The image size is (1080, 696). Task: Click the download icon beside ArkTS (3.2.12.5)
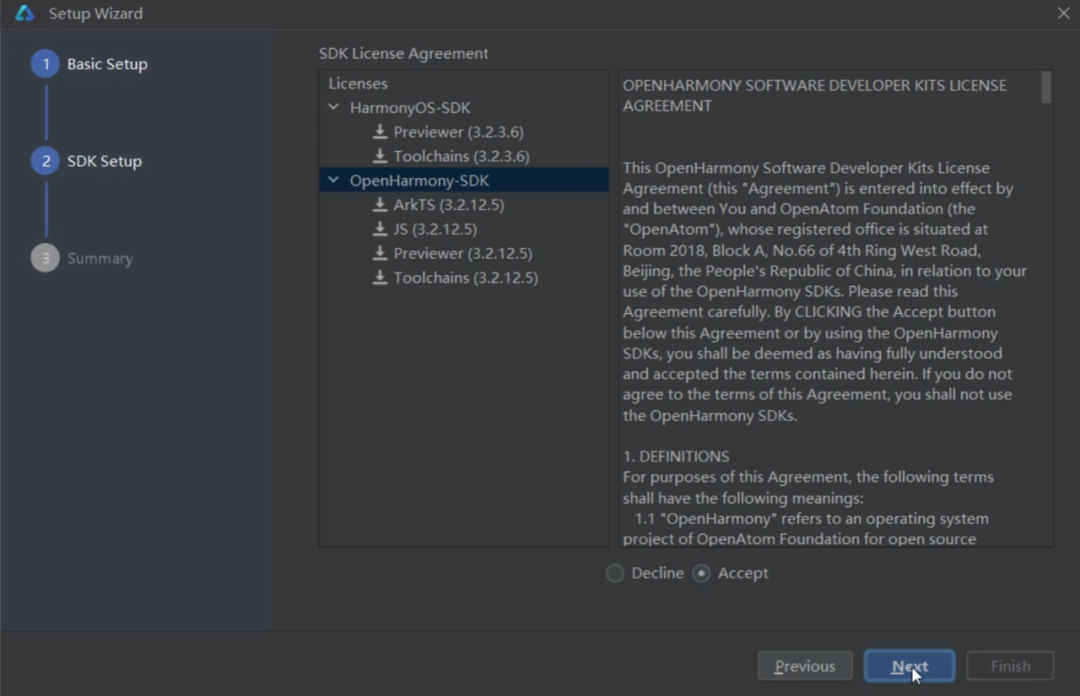click(x=380, y=205)
